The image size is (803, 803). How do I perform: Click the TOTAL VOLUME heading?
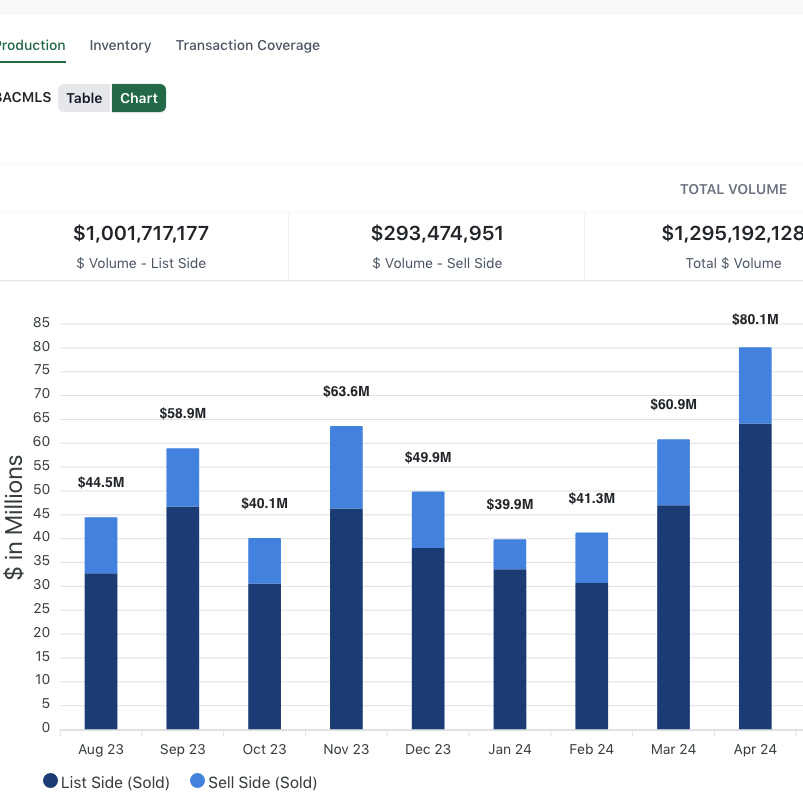(x=733, y=189)
